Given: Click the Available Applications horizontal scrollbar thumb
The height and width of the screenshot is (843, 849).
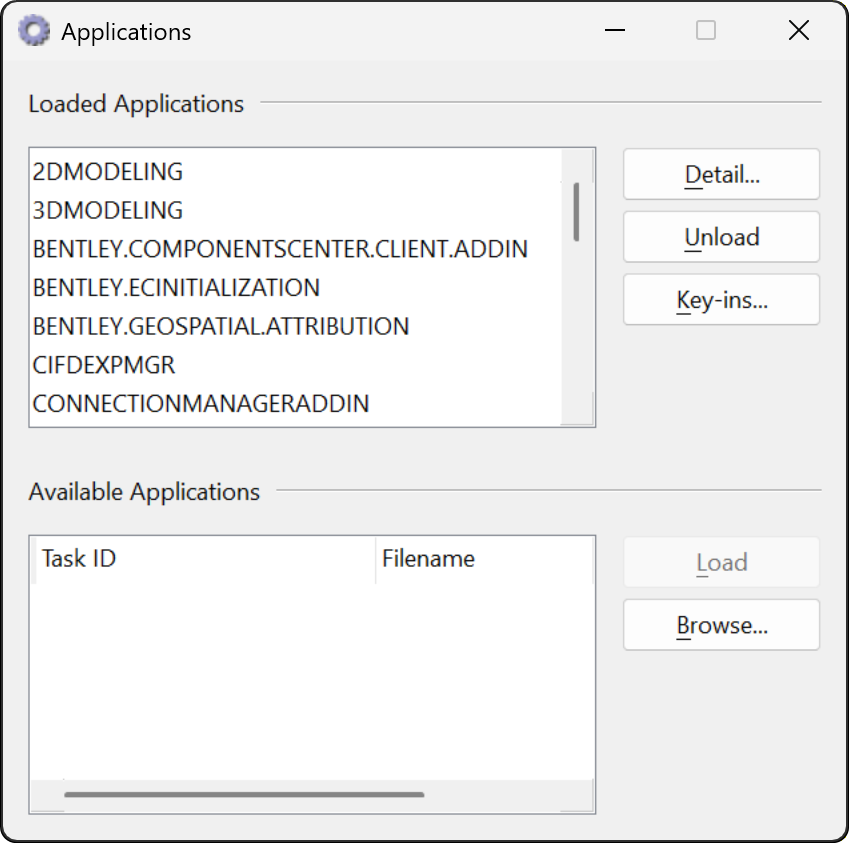Looking at the screenshot, I should click(244, 795).
